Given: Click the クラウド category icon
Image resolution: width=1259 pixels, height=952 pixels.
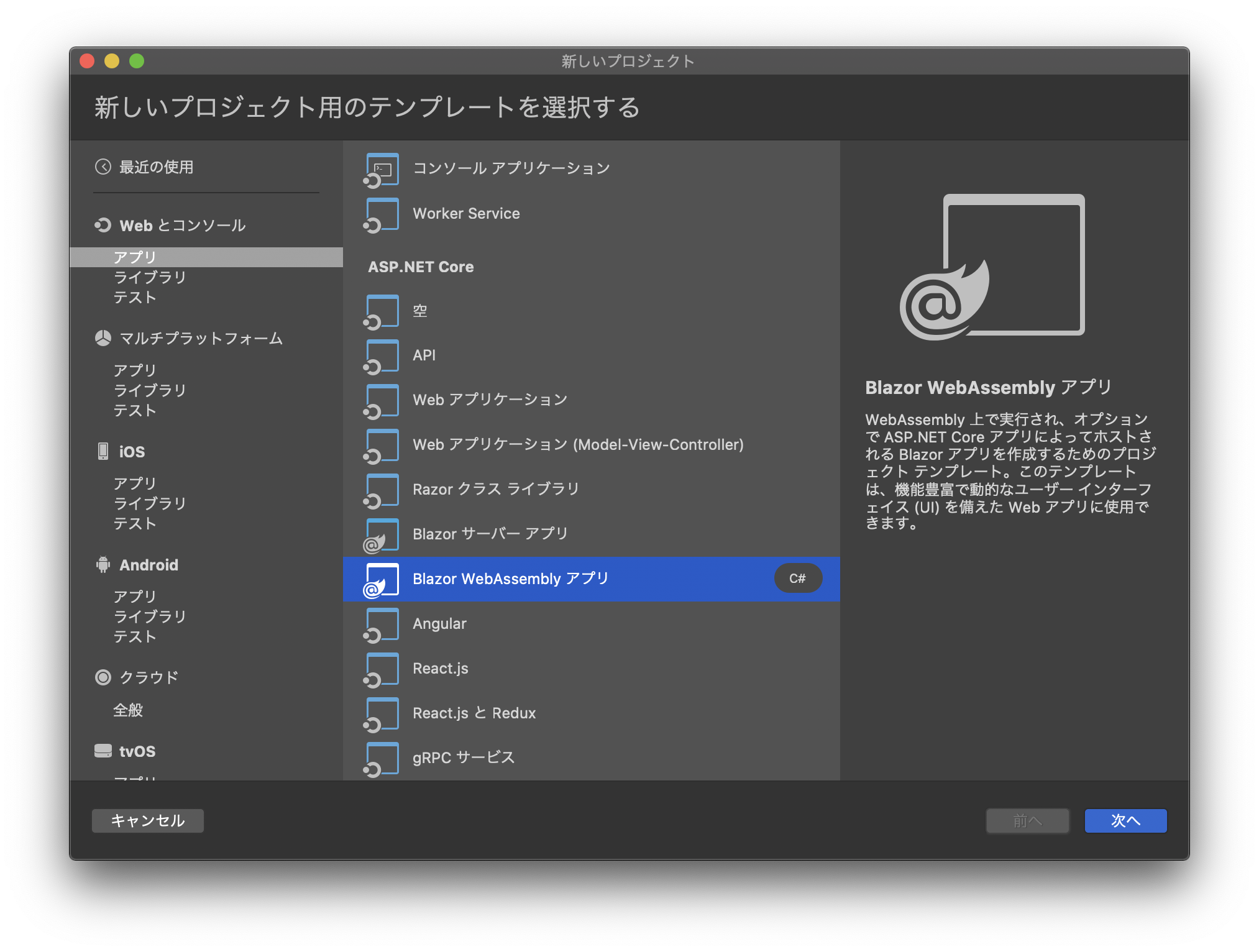Looking at the screenshot, I should point(104,677).
